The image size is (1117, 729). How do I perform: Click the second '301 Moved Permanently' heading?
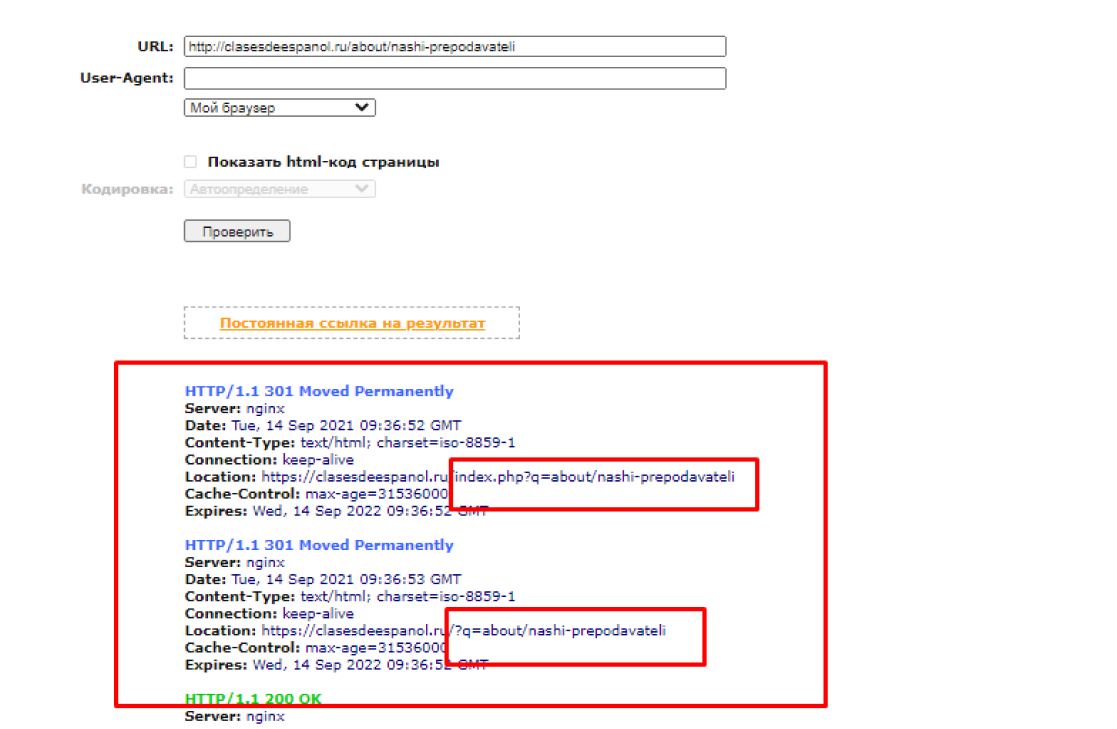tap(319, 546)
